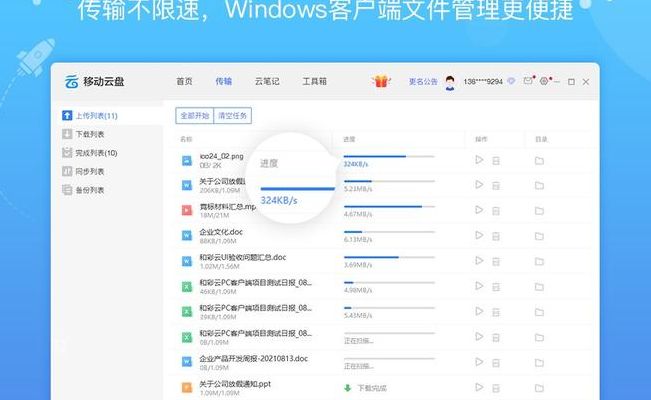The width and height of the screenshot is (651, 400).
Task: Delete the ioo24_02.png upload task
Action: (x=496, y=160)
